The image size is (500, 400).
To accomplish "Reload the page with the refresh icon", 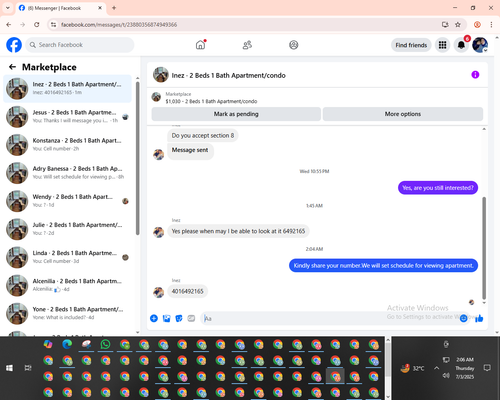I will coord(37,24).
